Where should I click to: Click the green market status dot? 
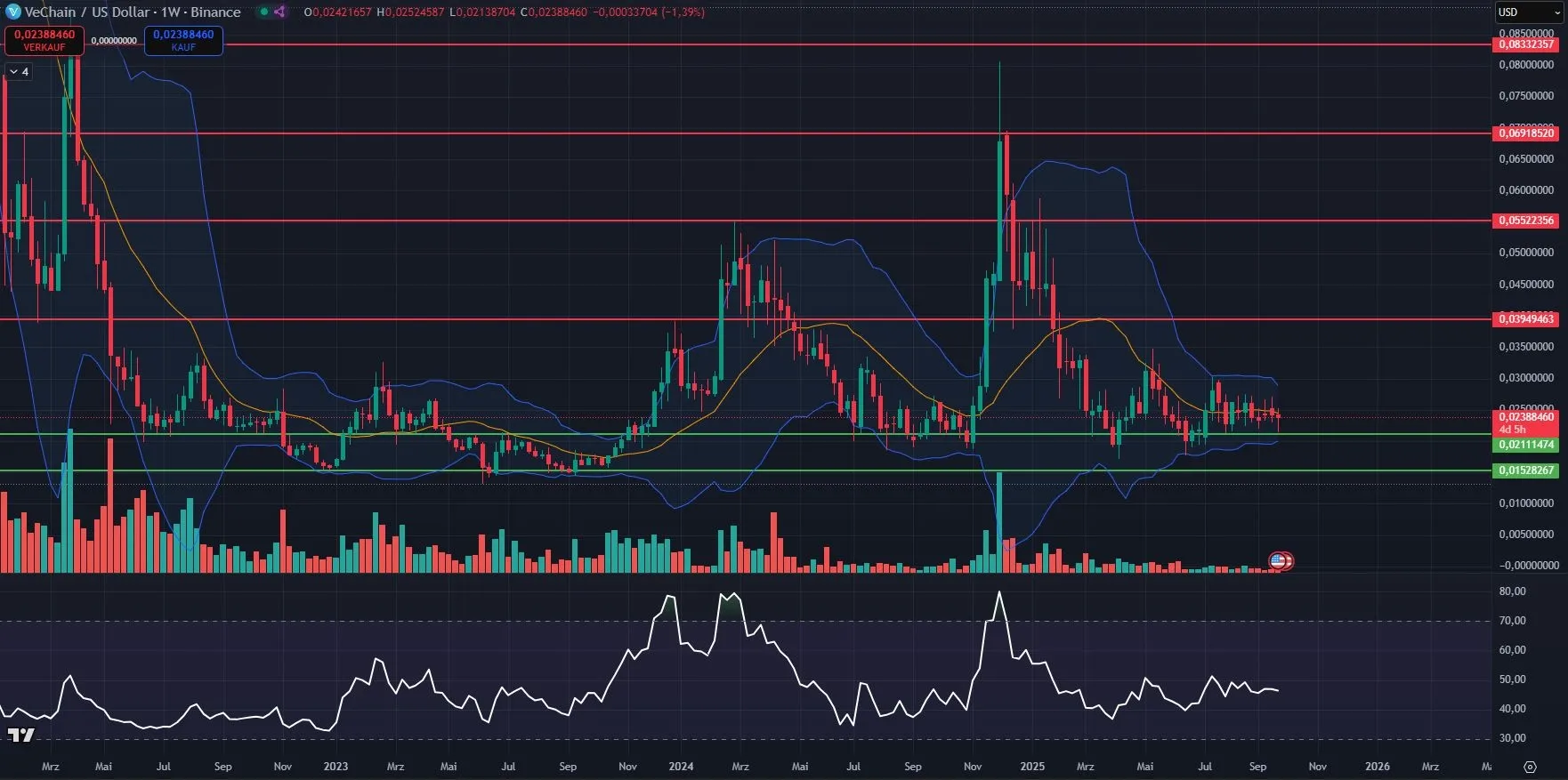[x=263, y=12]
